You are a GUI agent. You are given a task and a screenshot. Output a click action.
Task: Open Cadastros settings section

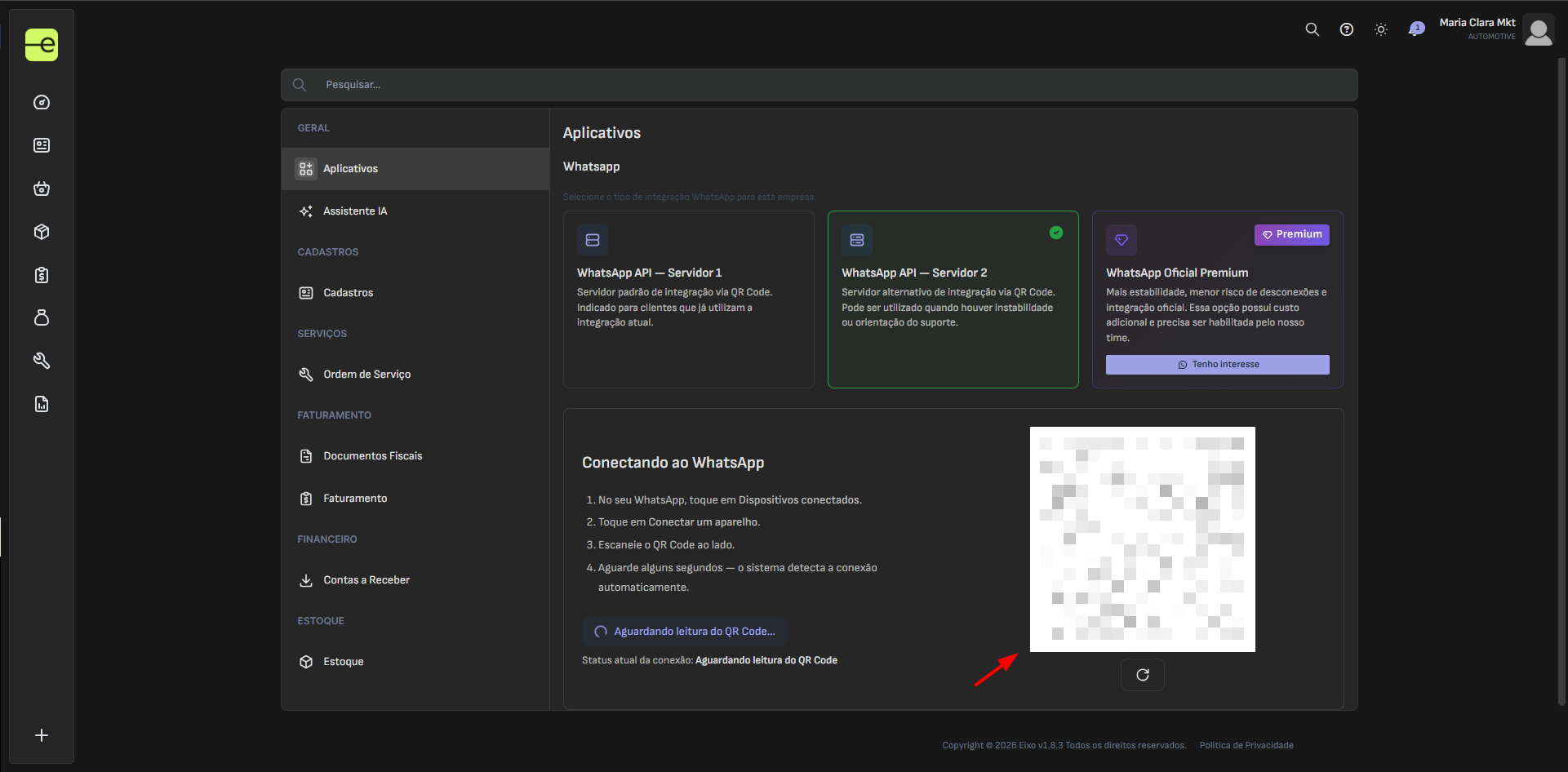(x=415, y=293)
